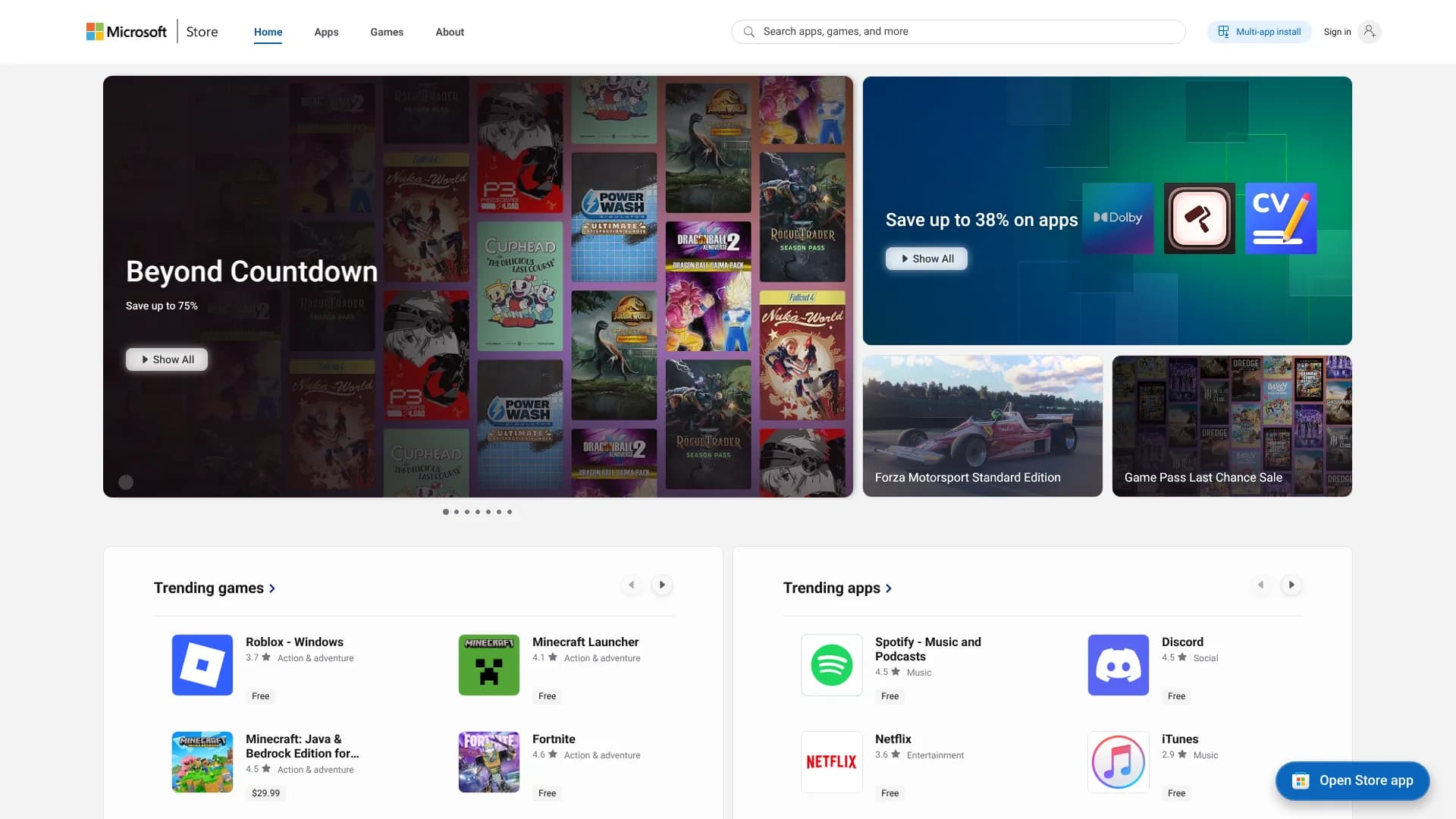This screenshot has width=1456, height=819.
Task: Switch to the Apps tab
Action: click(x=326, y=32)
